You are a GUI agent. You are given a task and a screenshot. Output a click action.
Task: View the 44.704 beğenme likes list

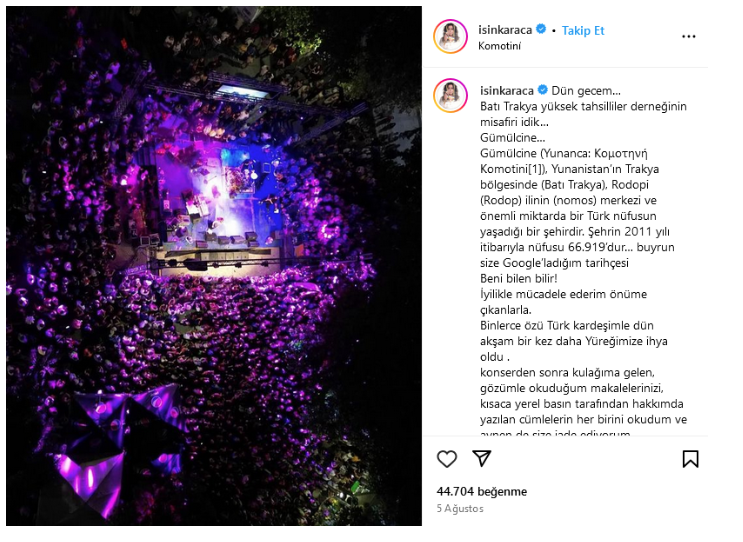481,491
